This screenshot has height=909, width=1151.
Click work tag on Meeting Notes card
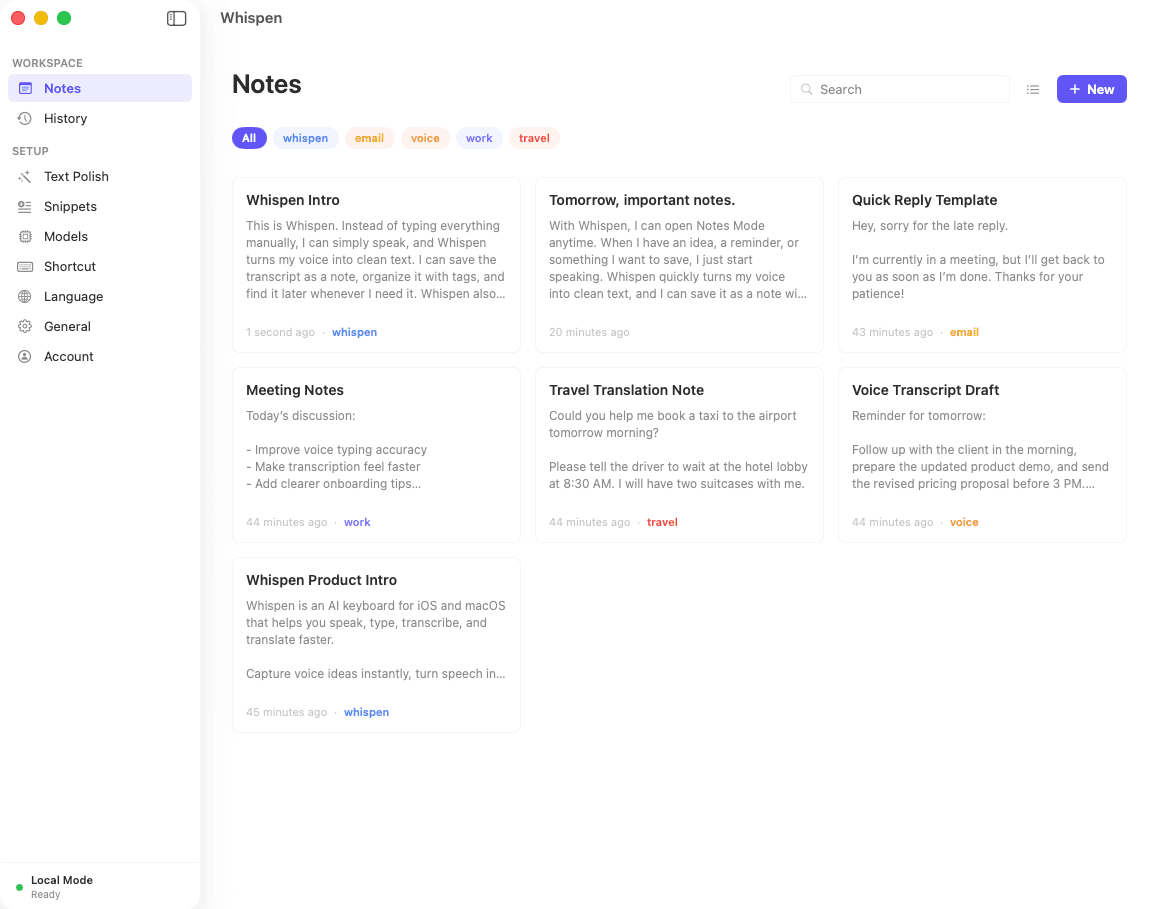(357, 522)
